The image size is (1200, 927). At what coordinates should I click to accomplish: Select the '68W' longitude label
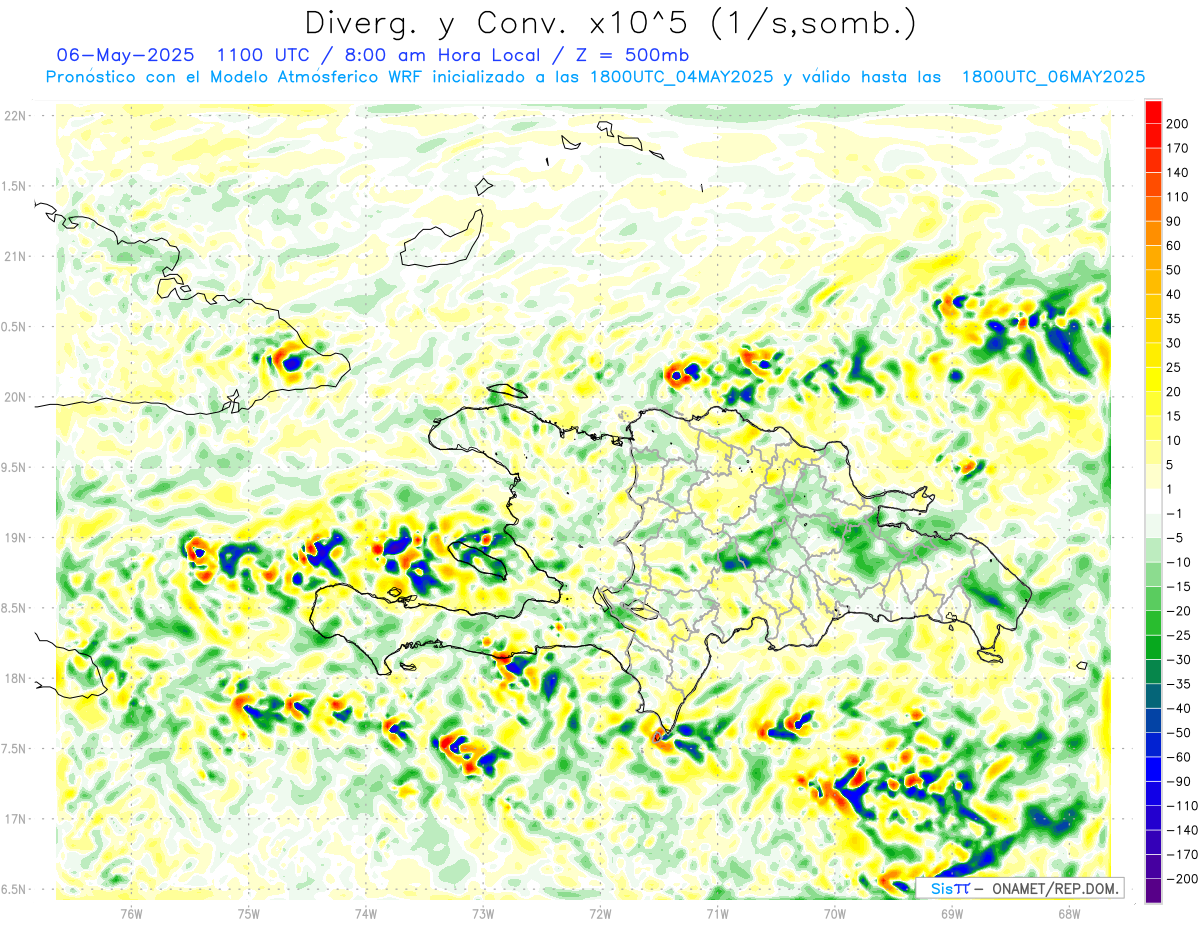pyautogui.click(x=1069, y=914)
